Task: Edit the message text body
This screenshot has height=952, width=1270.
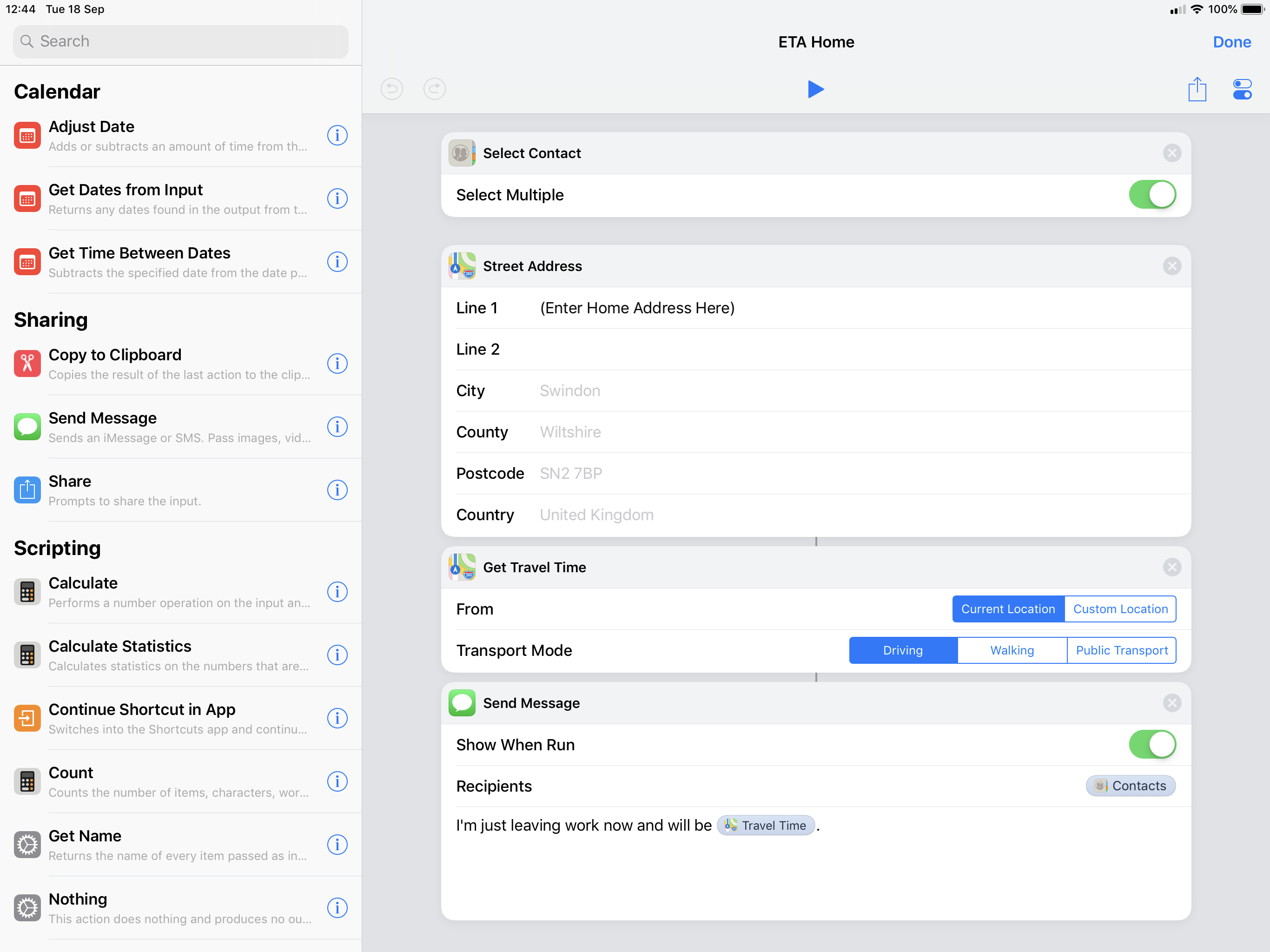Action: click(x=816, y=864)
